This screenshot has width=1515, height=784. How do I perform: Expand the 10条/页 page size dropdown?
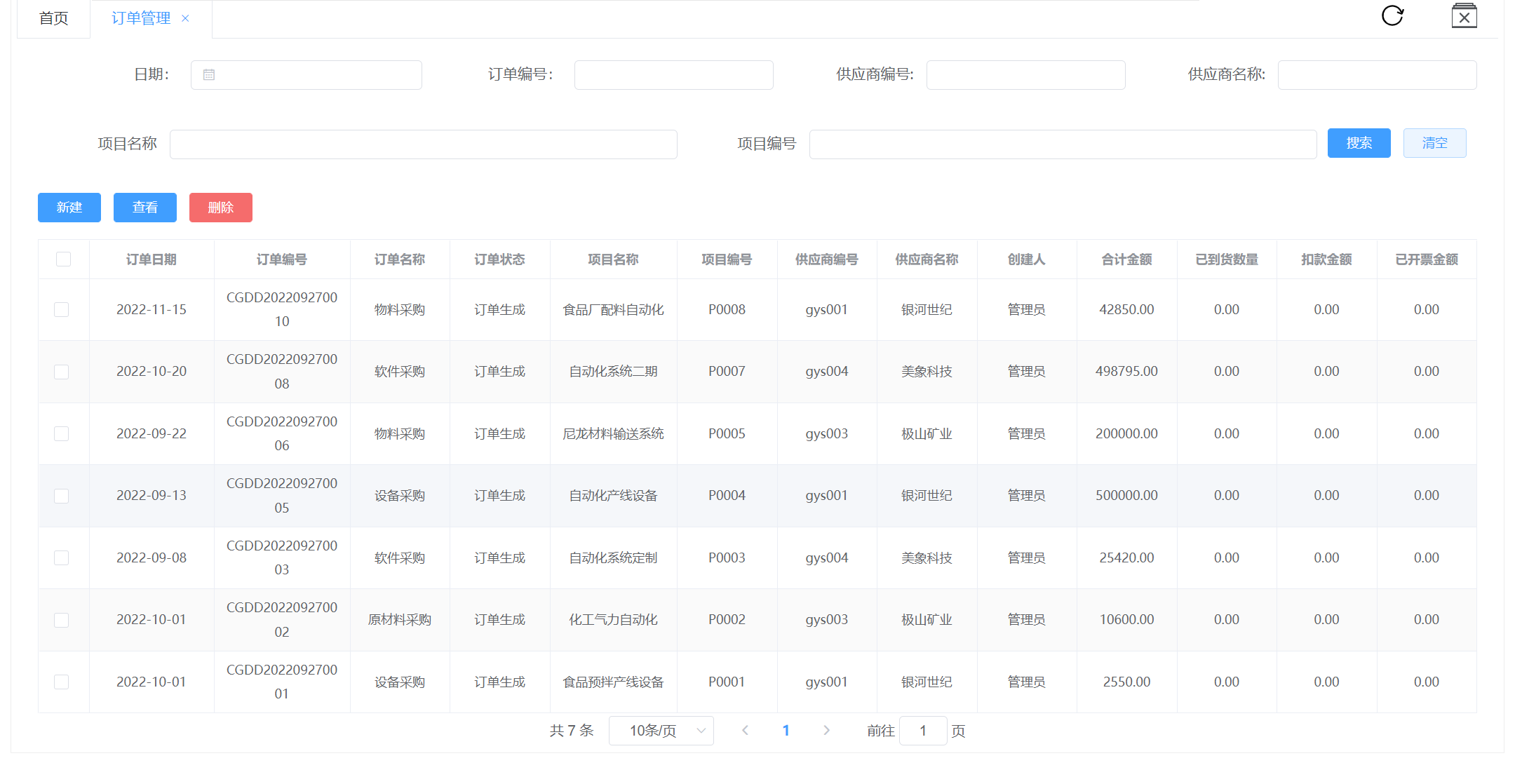pos(661,731)
